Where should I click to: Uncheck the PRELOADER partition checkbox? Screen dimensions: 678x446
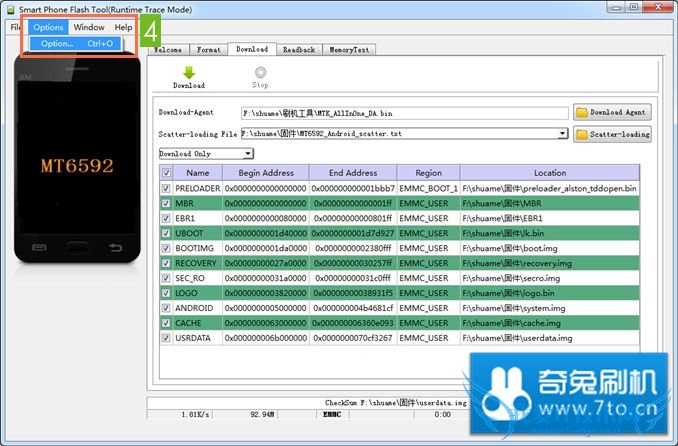[166, 188]
